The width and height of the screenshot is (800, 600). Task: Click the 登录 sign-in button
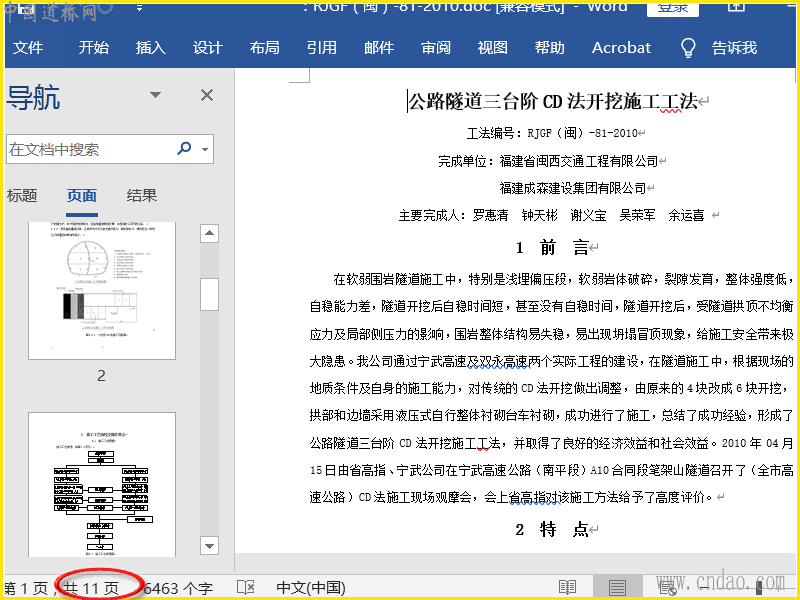pyautogui.click(x=672, y=8)
